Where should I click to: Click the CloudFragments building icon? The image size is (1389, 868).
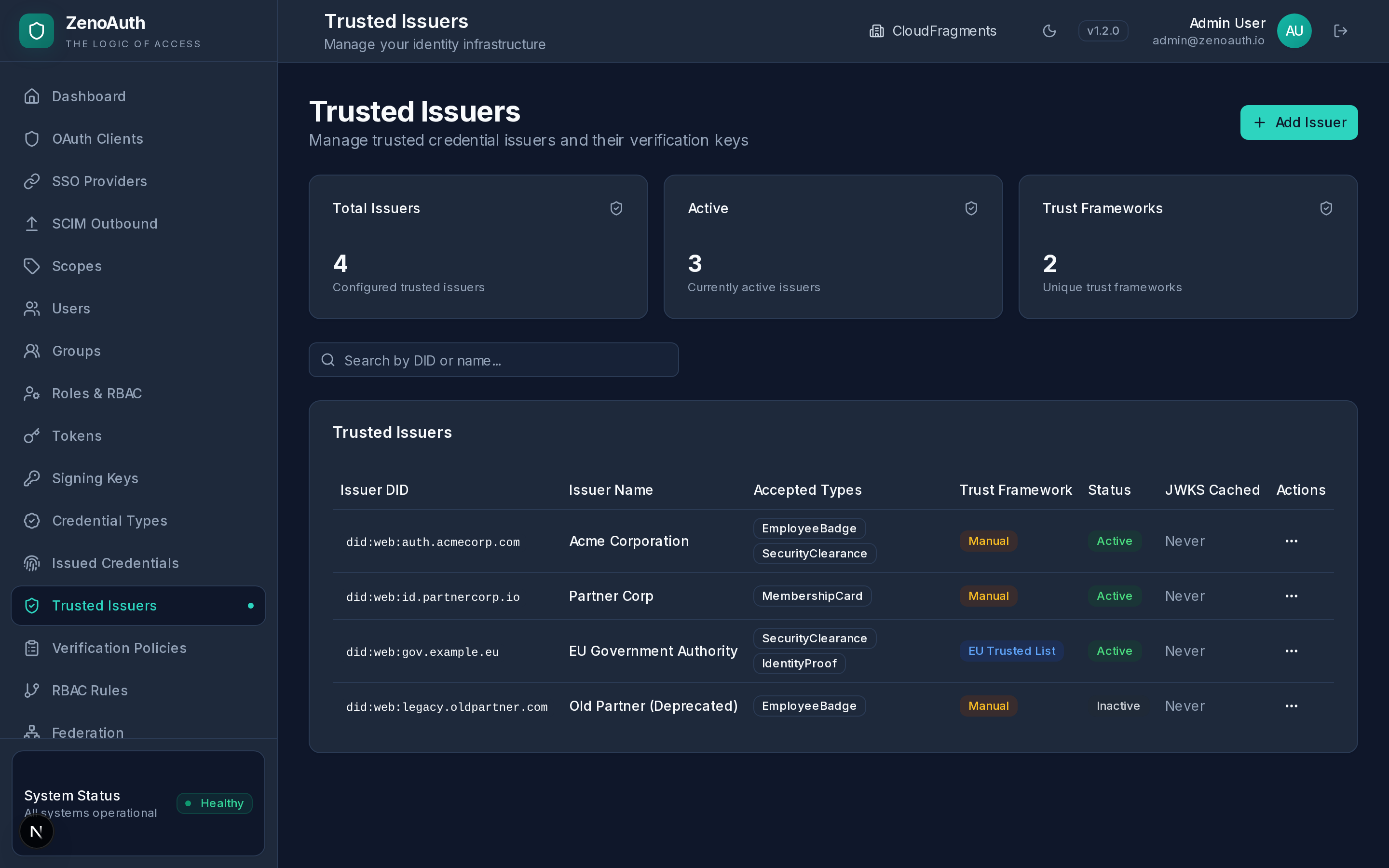coord(876,31)
